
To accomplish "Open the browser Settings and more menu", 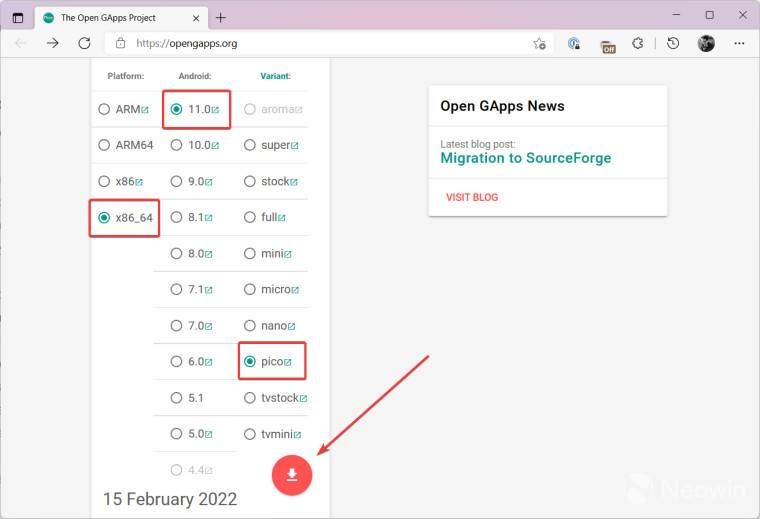I will pos(739,44).
